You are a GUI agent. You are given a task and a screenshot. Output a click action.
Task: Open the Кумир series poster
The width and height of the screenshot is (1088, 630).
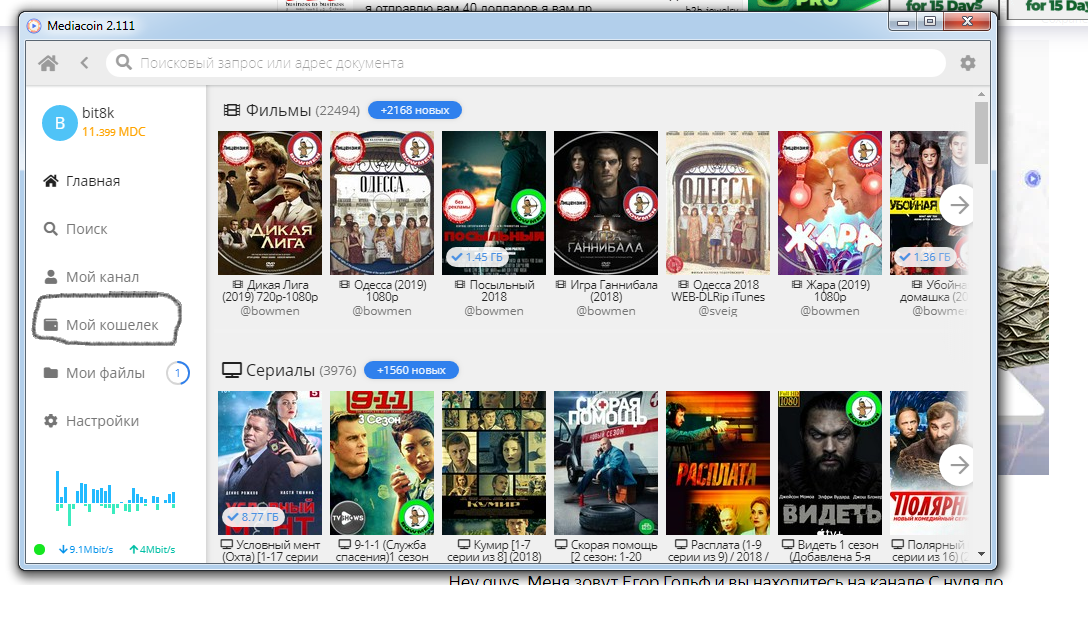(494, 463)
